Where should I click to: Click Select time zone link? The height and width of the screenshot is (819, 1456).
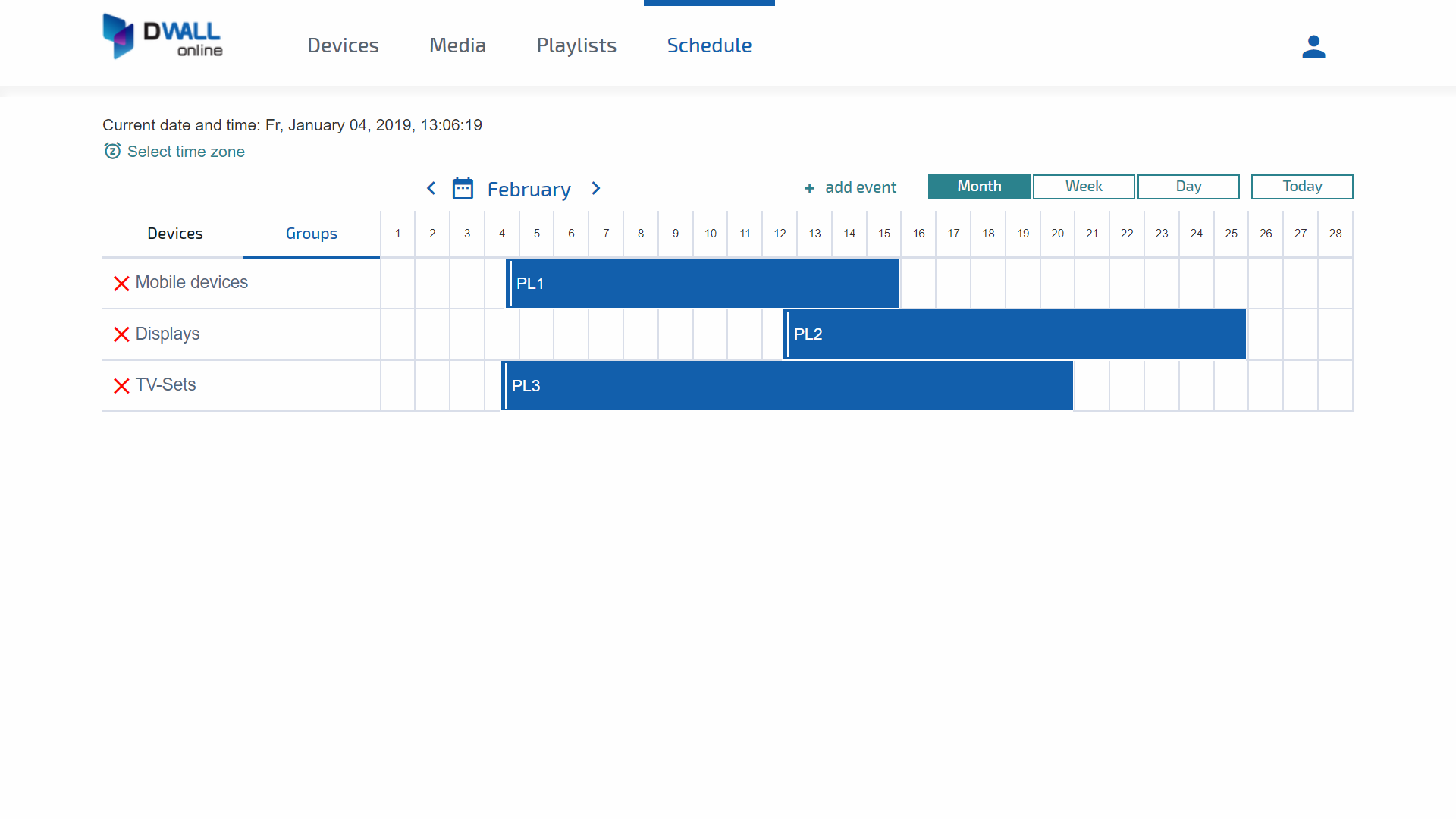click(186, 152)
